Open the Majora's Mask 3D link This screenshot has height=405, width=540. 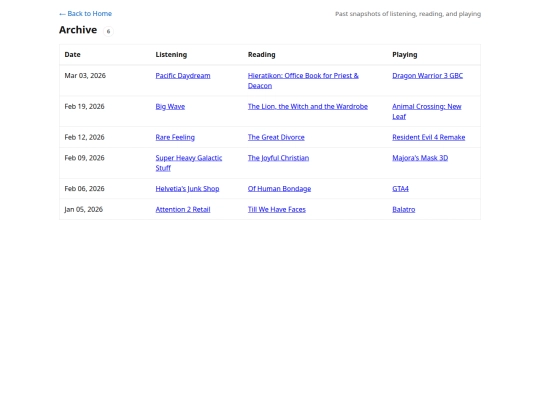[420, 158]
